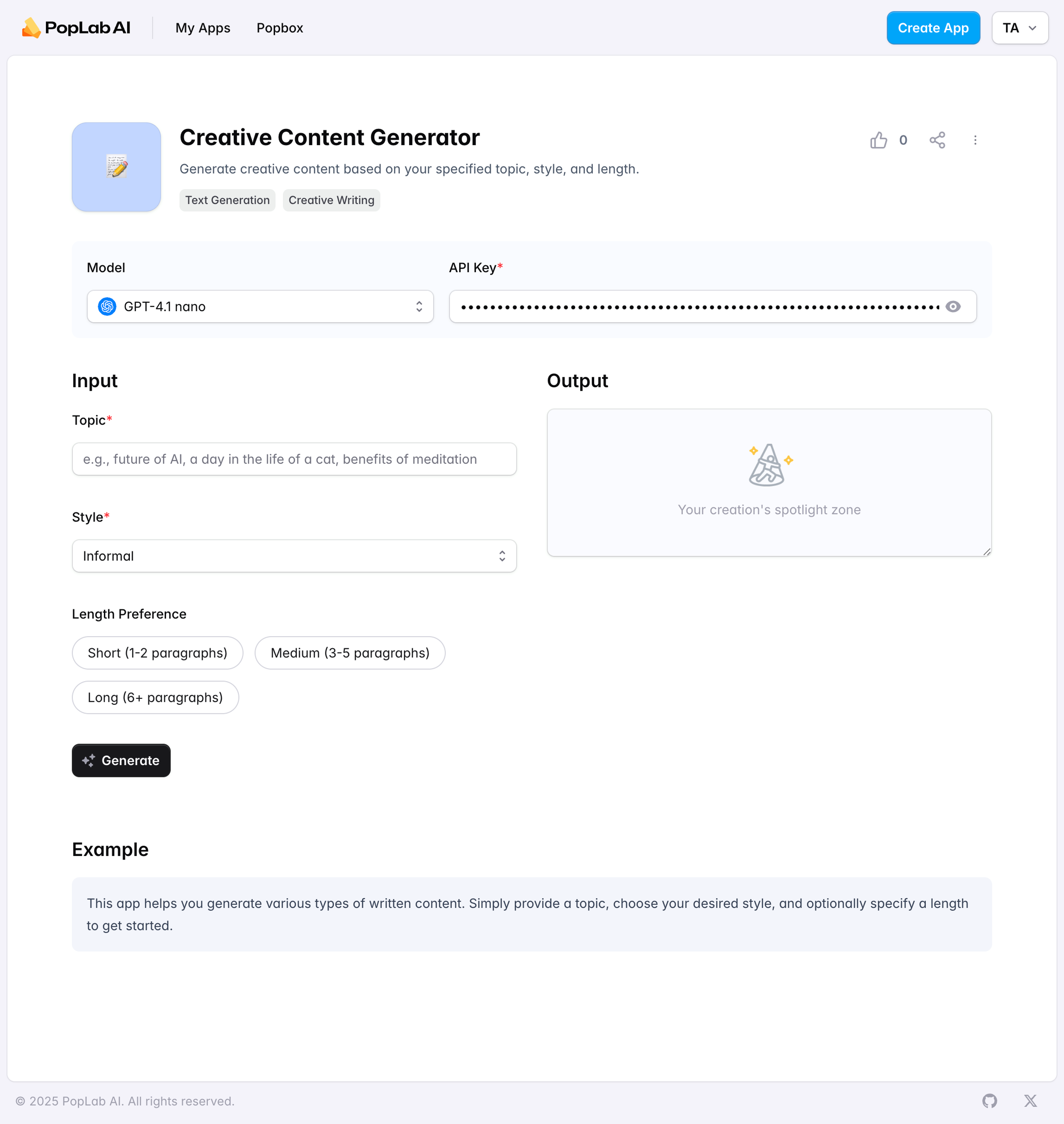Like the app with thumbs-up icon
The height and width of the screenshot is (1124, 1064).
click(x=878, y=140)
